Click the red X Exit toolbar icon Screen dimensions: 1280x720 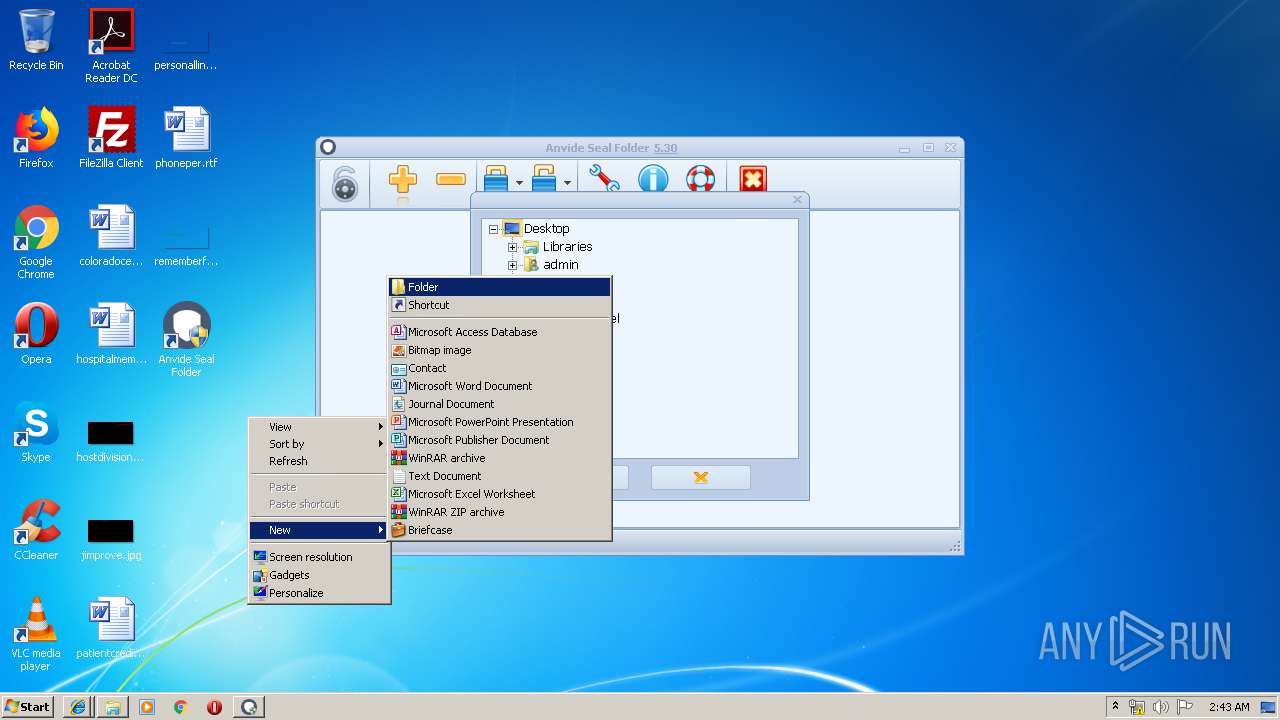[x=753, y=180]
